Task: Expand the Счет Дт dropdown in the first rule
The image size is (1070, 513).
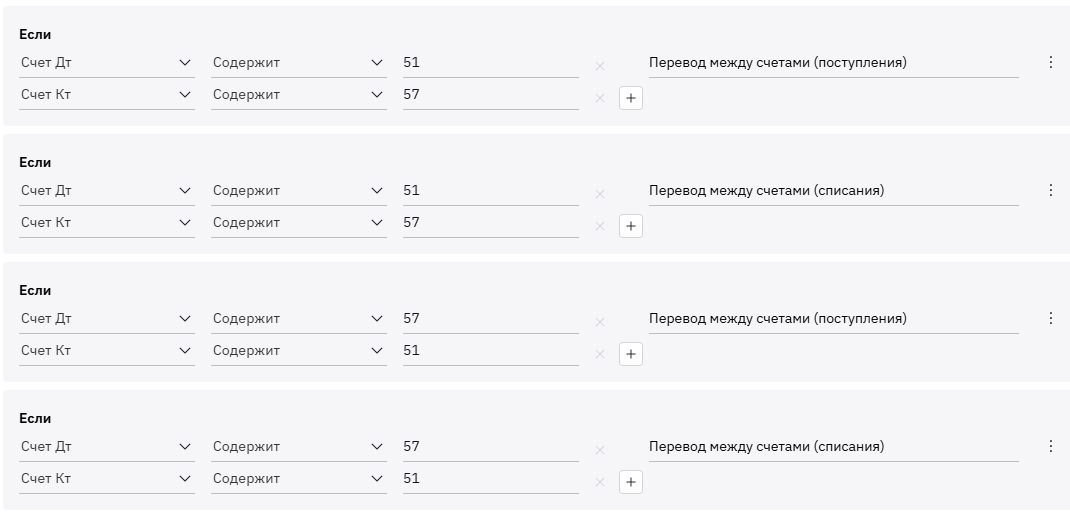Action: (x=107, y=62)
